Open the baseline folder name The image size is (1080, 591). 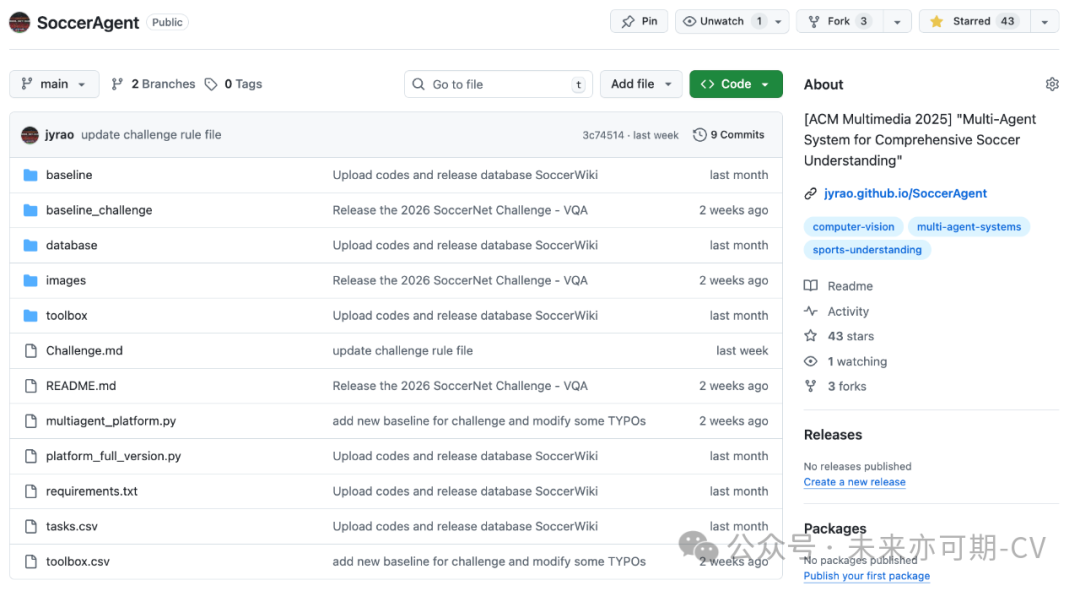click(x=69, y=175)
